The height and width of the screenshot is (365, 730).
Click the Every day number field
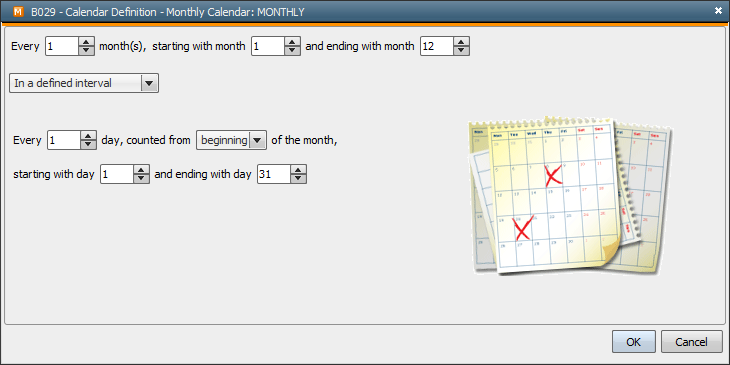click(x=64, y=140)
